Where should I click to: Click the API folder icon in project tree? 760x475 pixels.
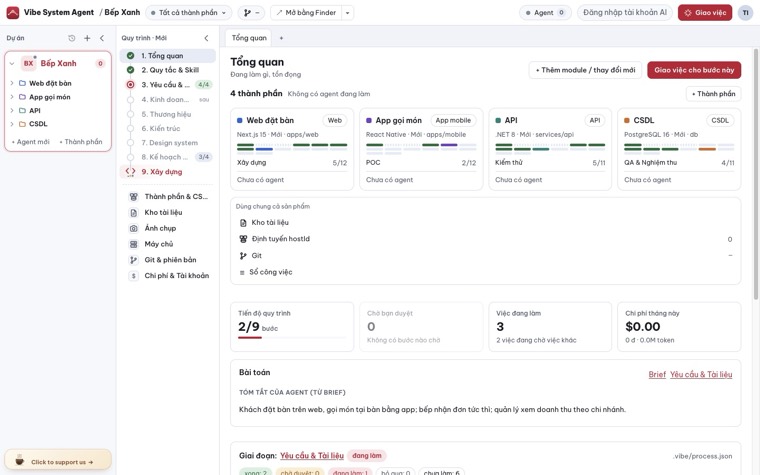point(22,111)
